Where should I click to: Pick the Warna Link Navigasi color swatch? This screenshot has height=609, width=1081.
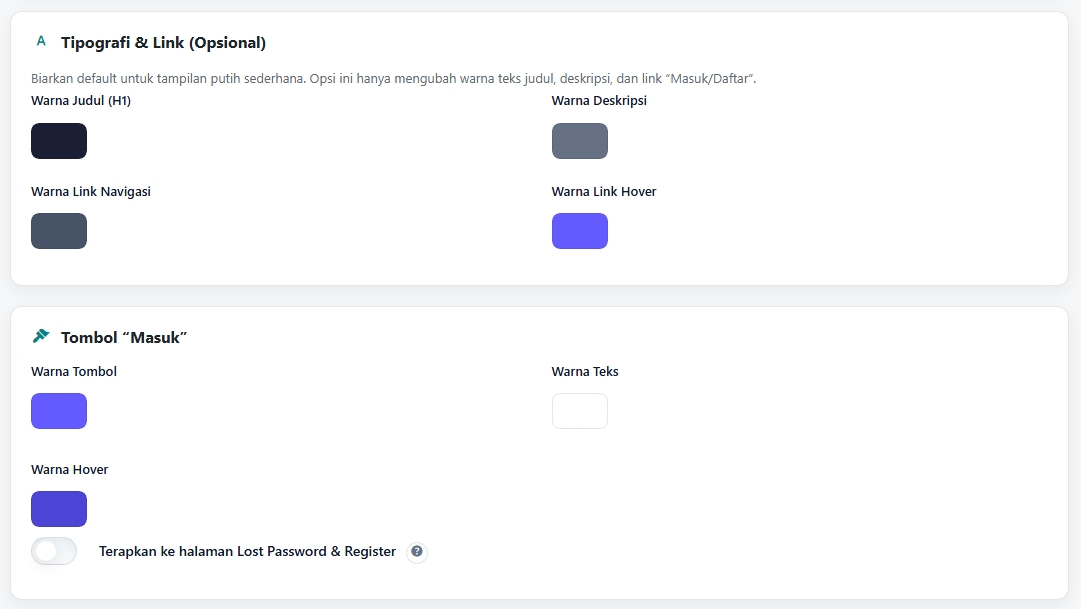[59, 231]
